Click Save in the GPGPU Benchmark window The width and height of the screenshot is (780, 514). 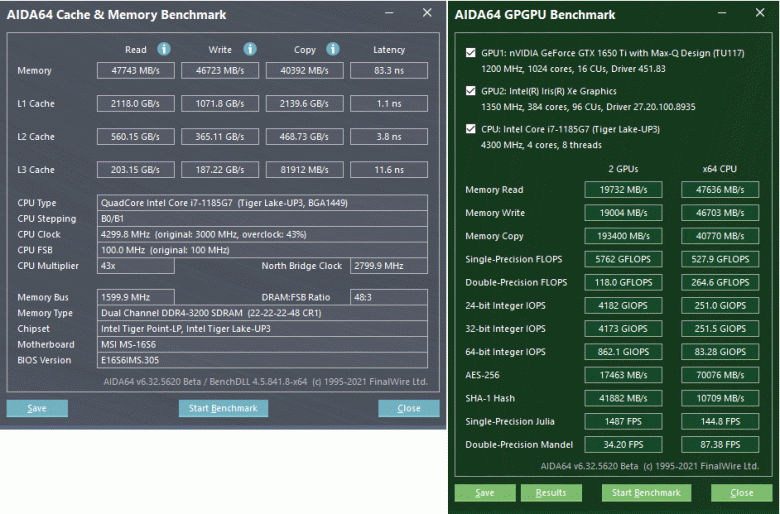484,493
